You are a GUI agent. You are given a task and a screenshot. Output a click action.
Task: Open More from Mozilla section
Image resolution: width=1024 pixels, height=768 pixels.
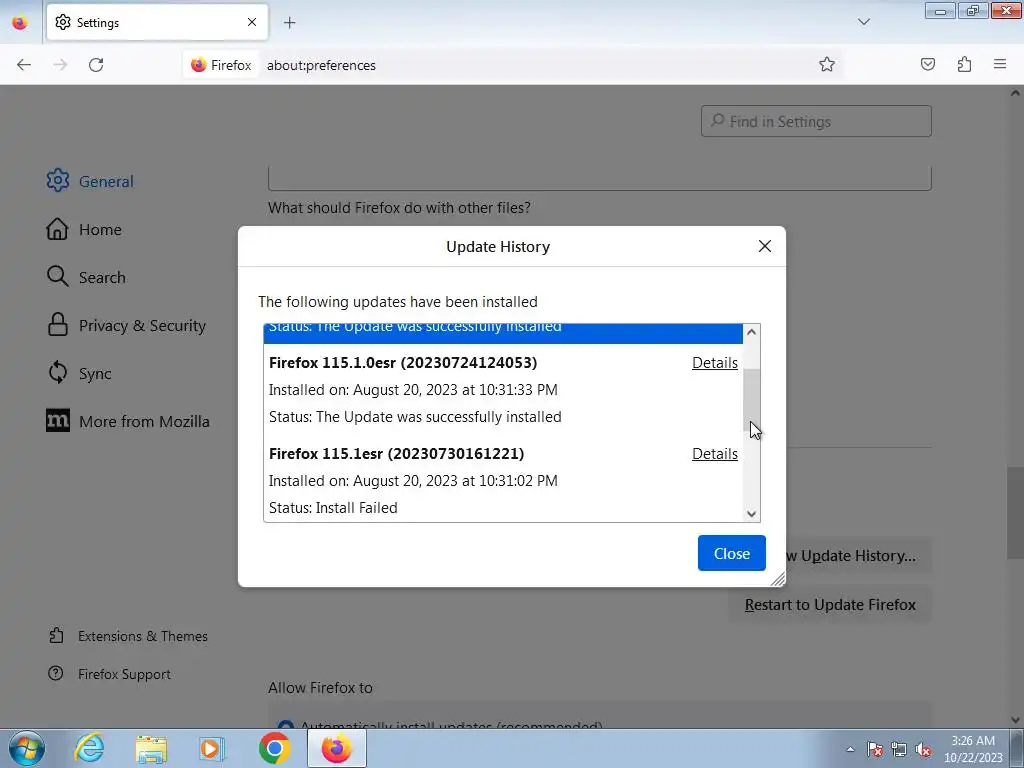pos(128,421)
